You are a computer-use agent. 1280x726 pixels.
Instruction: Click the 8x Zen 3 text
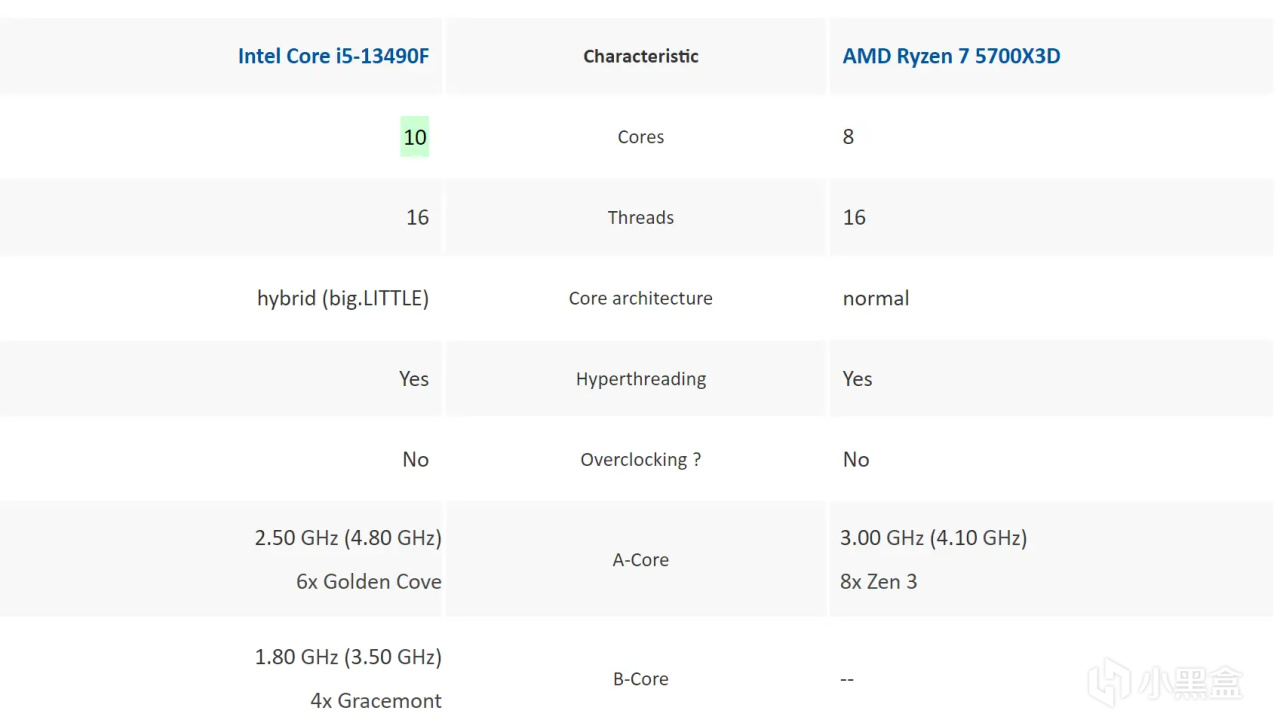click(x=878, y=582)
